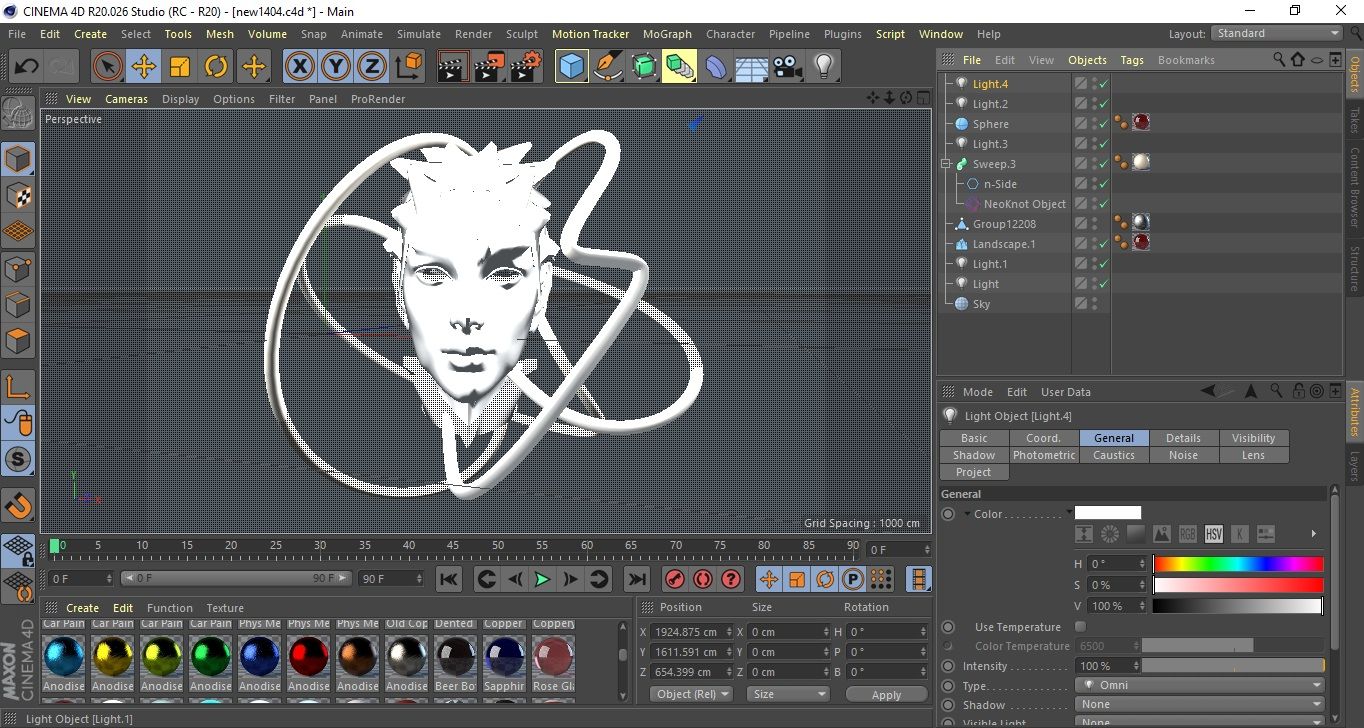
Task: Click the Record Active Objects button
Action: 674,579
